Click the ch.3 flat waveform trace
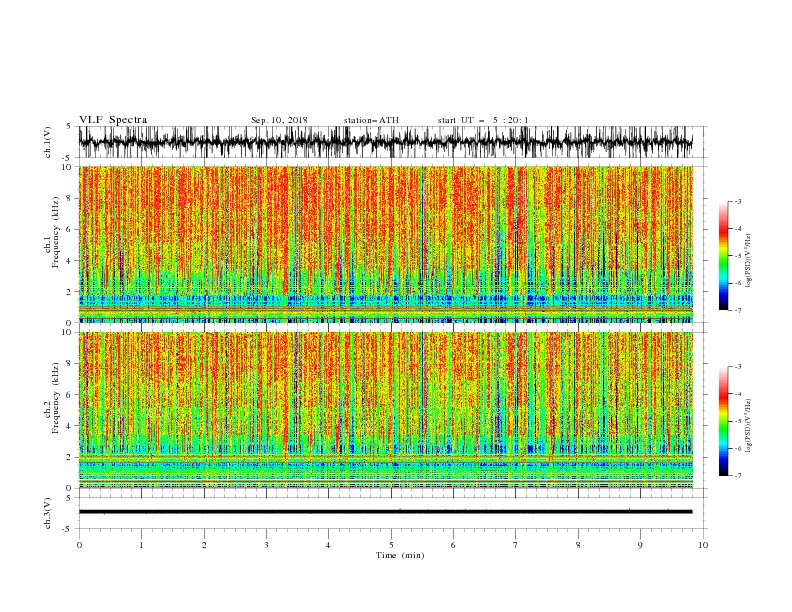This screenshot has width=792, height=612. pos(385,512)
